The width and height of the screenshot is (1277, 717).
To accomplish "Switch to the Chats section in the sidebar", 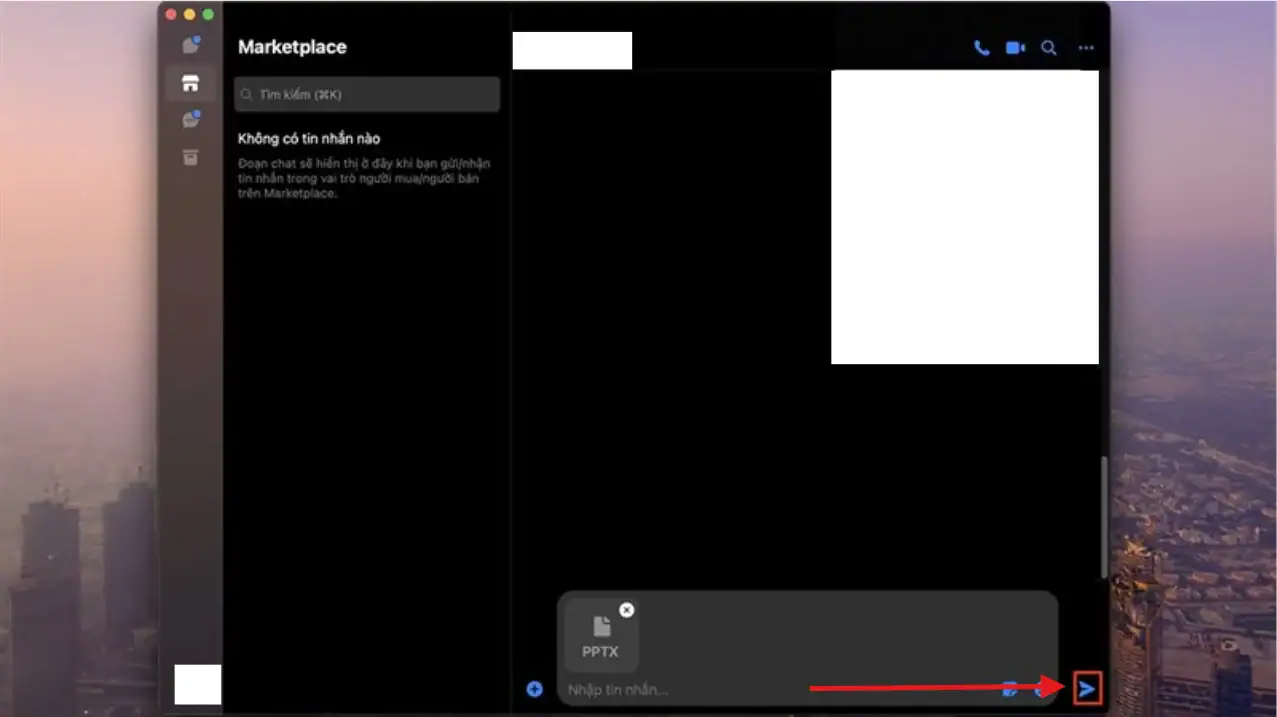I will click(190, 43).
